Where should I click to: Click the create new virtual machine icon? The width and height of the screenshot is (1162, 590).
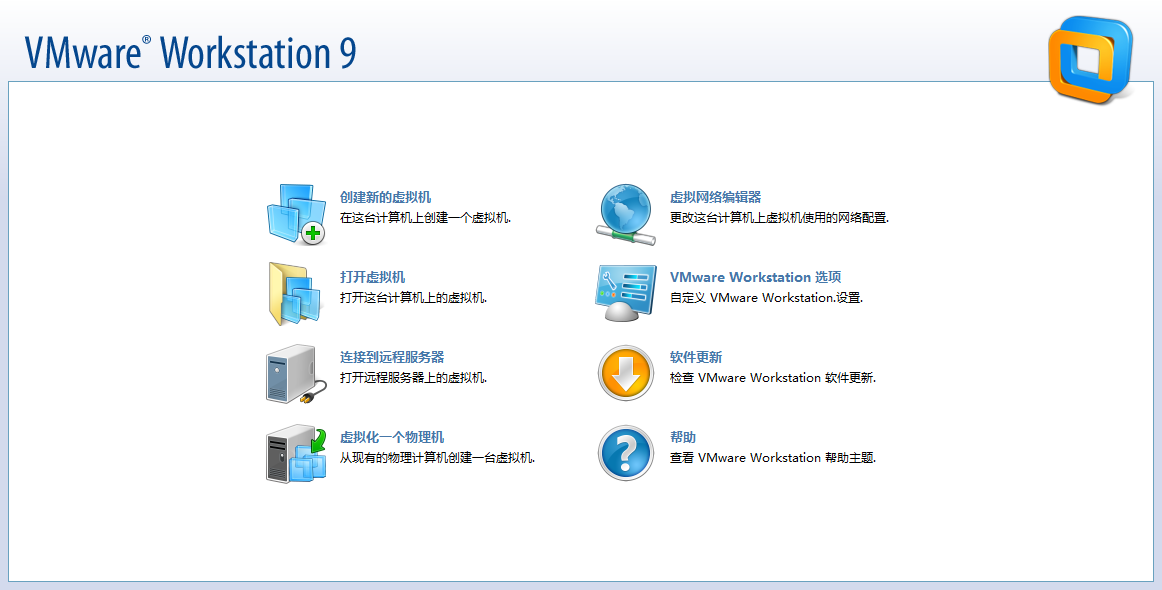pos(296,215)
